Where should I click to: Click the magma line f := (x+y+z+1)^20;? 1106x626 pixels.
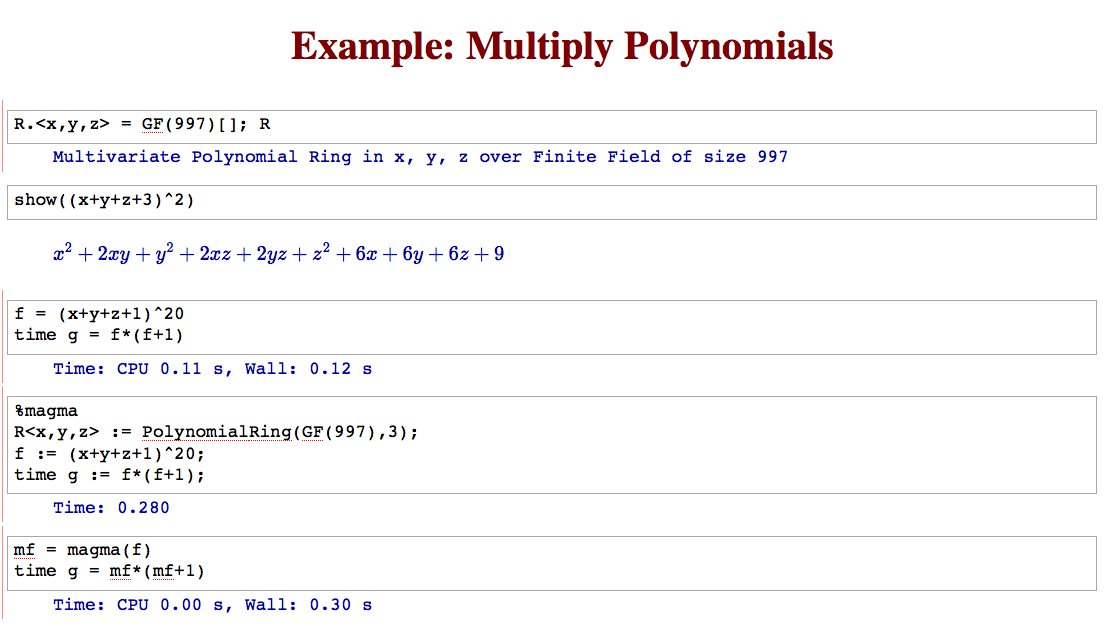(x=109, y=454)
